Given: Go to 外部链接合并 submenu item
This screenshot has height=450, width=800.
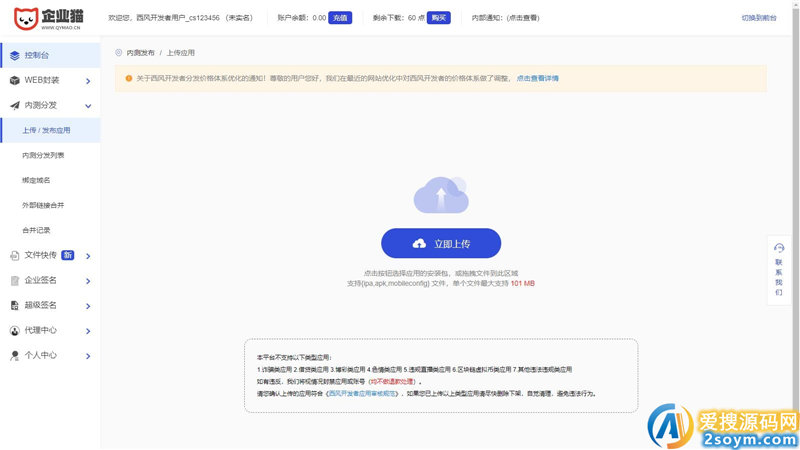Looking at the screenshot, I should click(43, 205).
